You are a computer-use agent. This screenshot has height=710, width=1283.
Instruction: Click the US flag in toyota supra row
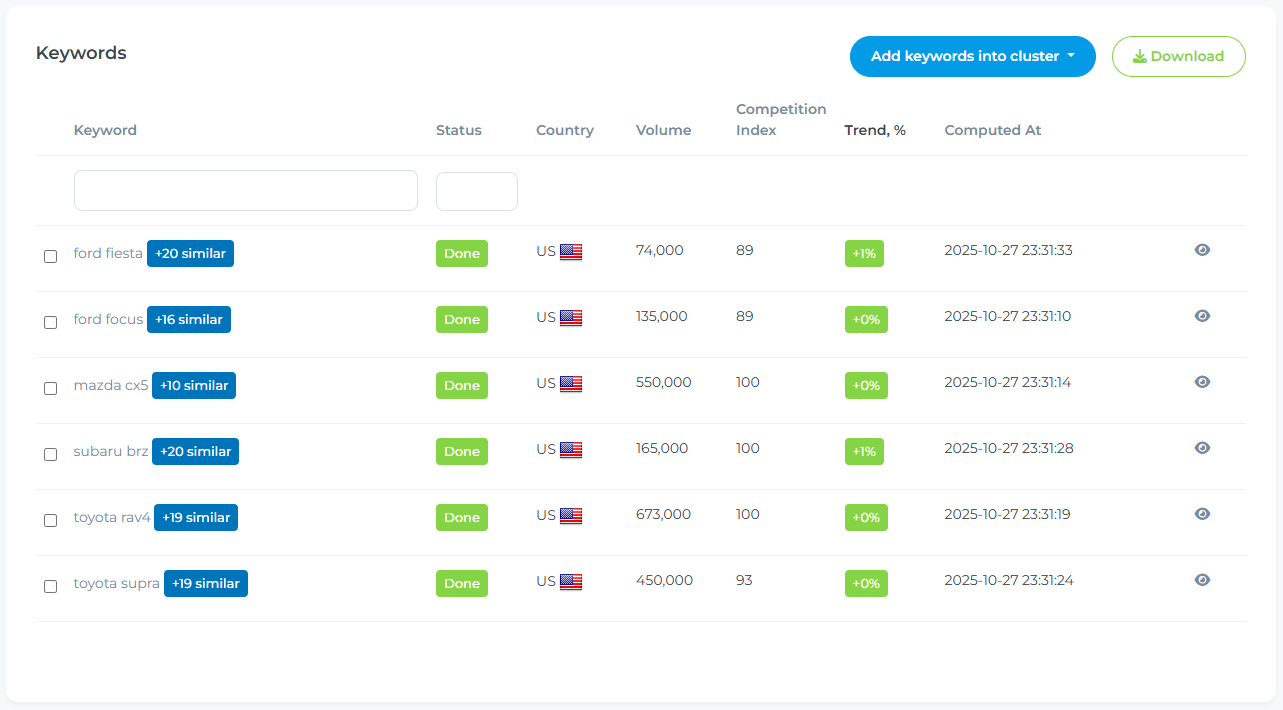(x=570, y=582)
